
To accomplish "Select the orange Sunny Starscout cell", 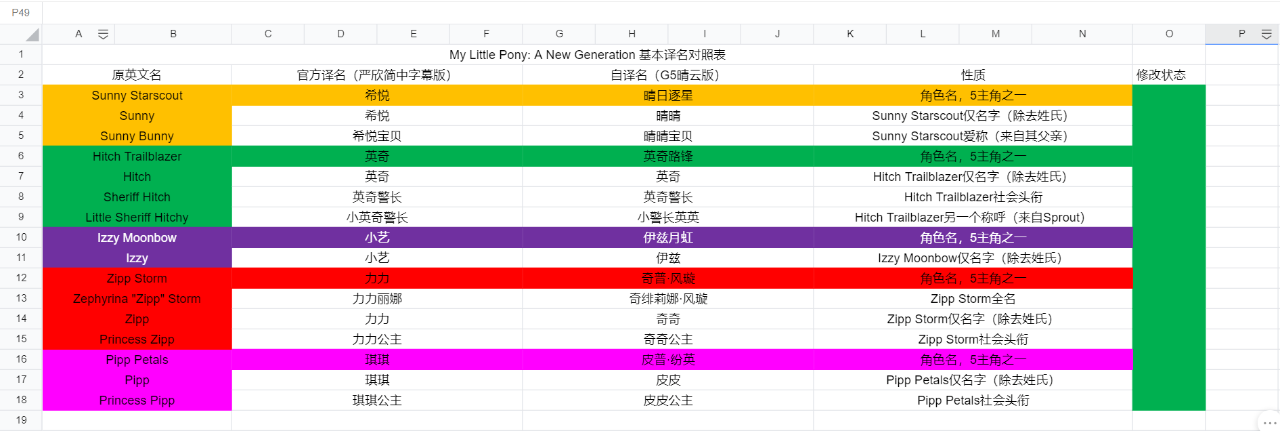I will (x=137, y=96).
